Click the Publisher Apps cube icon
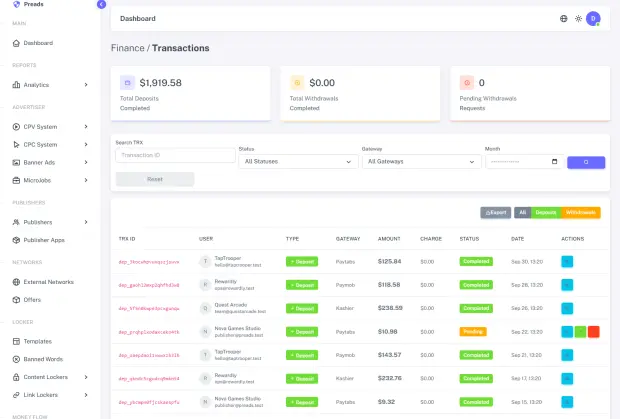Image resolution: width=620 pixels, height=419 pixels. pyautogui.click(x=16, y=240)
